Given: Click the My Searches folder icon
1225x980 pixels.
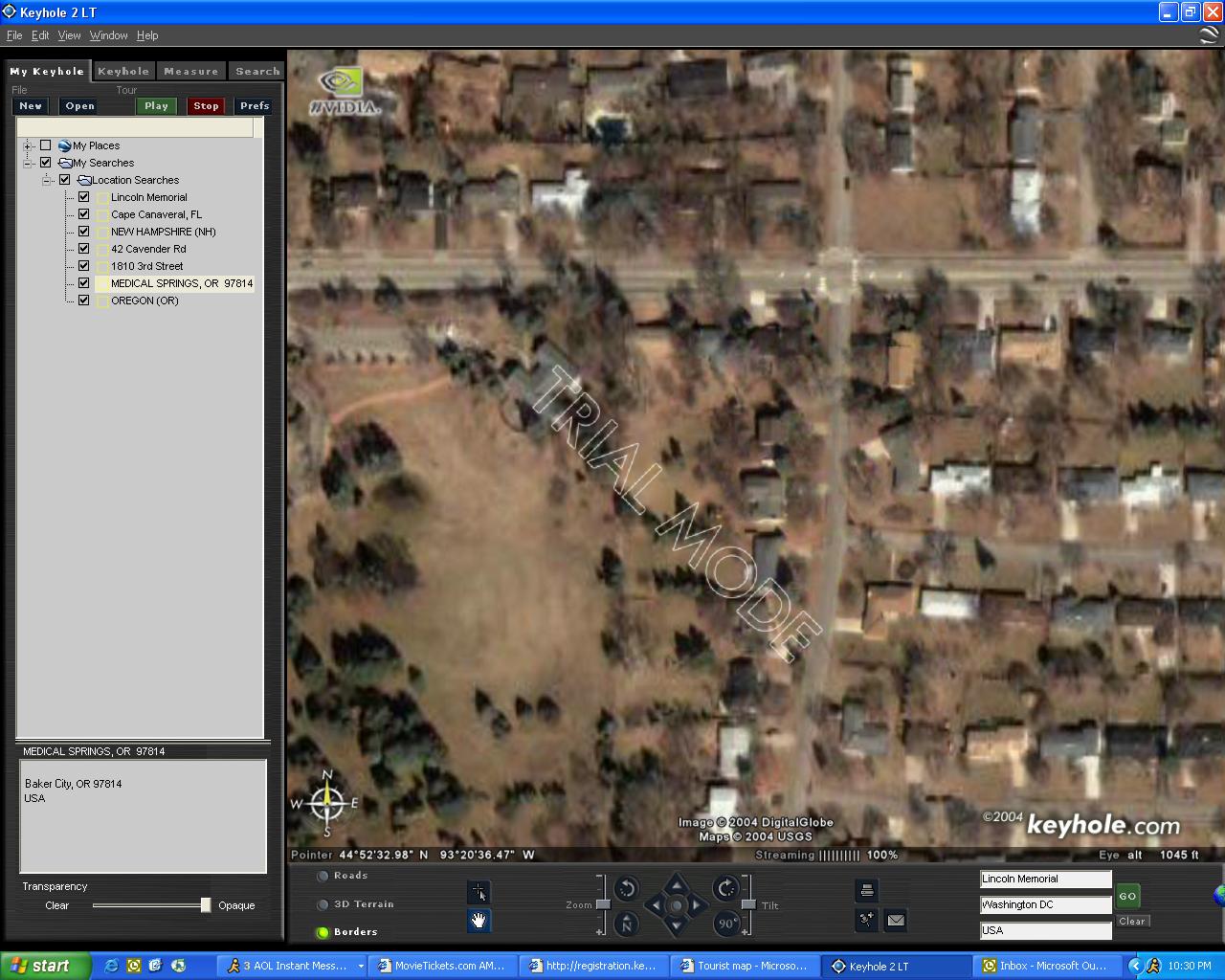Looking at the screenshot, I should (65, 163).
